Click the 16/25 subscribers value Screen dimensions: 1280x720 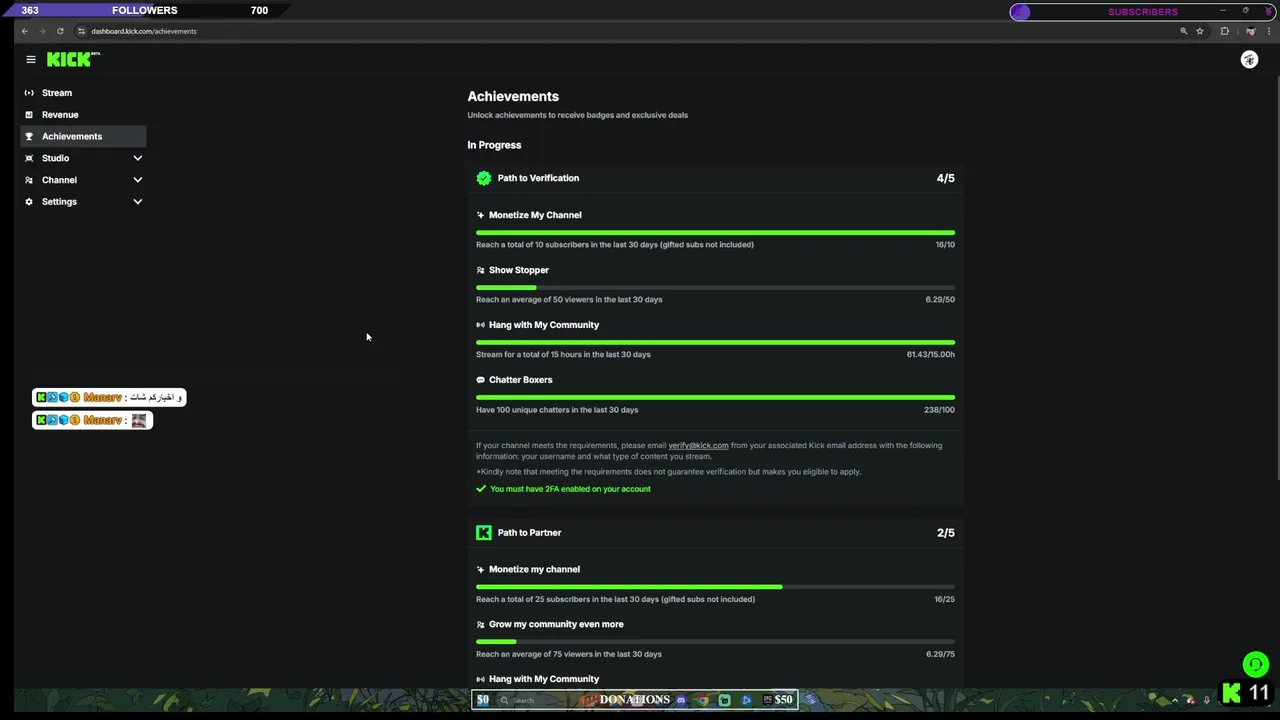944,599
